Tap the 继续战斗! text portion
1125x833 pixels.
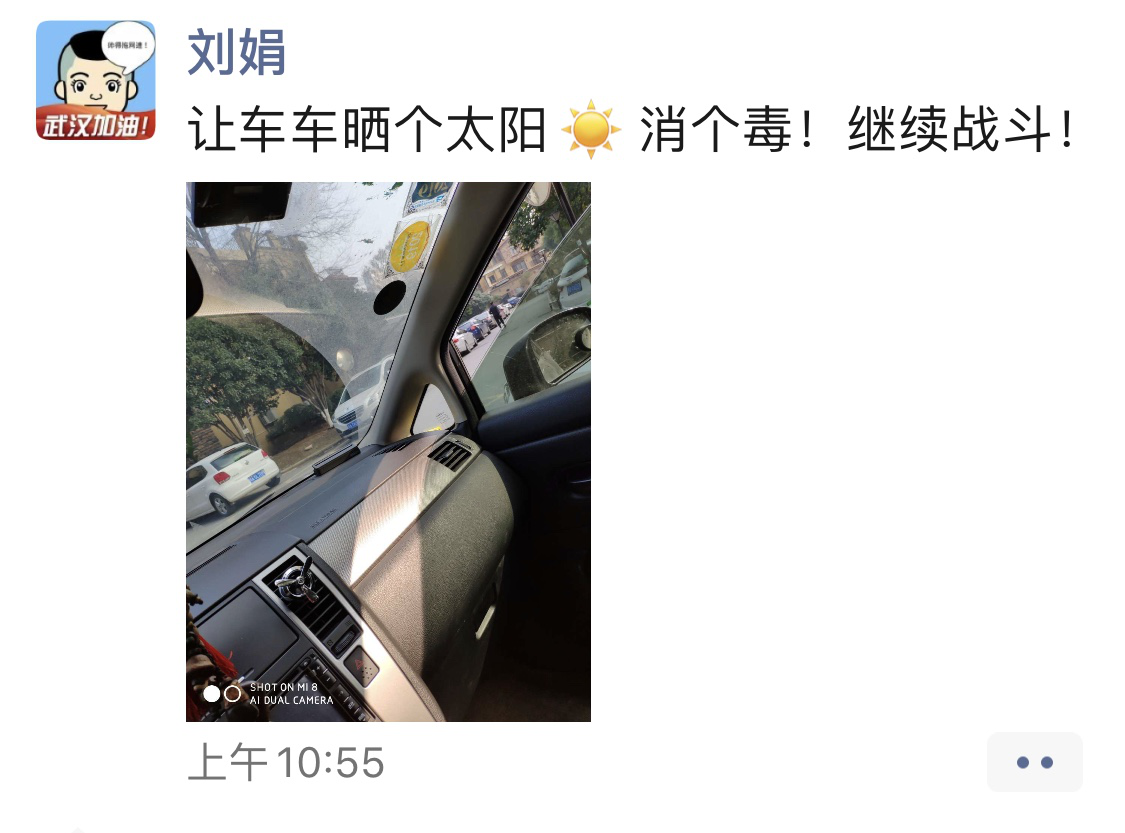961,129
